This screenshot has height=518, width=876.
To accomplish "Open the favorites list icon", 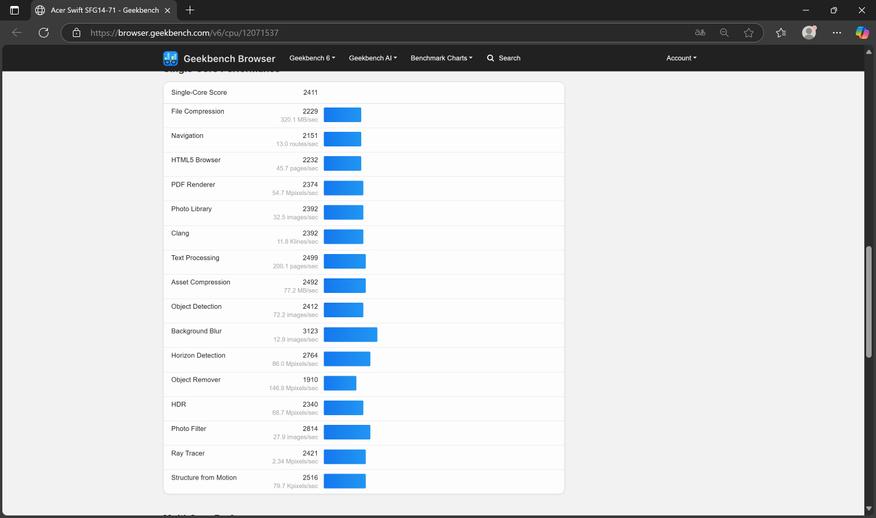I will [x=781, y=32].
